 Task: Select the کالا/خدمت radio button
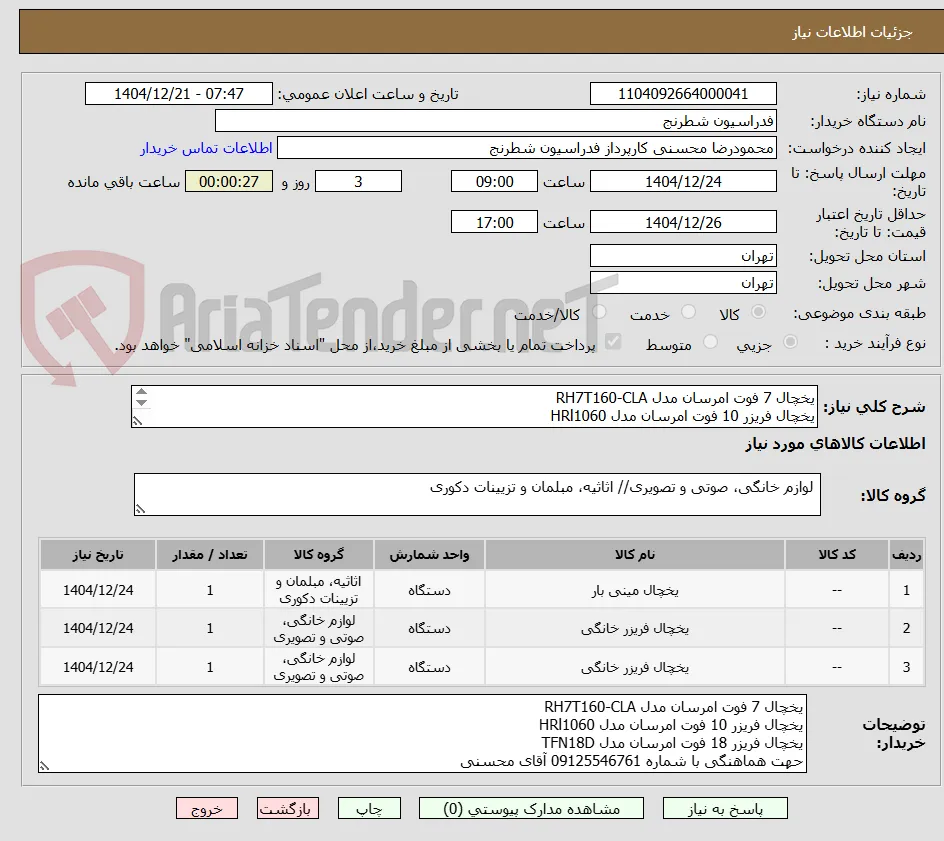coord(600,312)
